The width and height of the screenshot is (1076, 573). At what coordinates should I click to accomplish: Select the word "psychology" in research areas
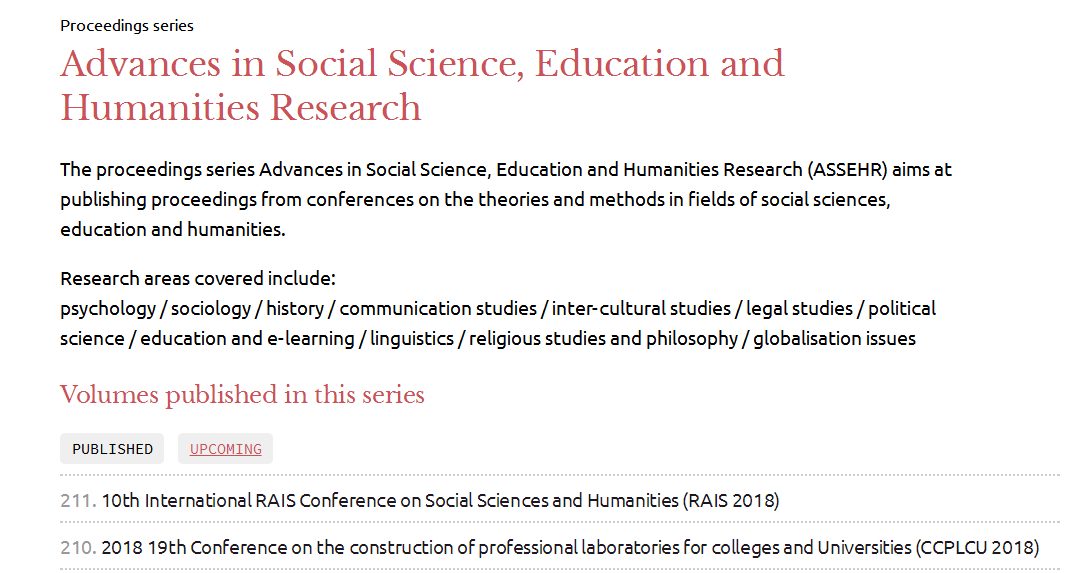(x=108, y=308)
